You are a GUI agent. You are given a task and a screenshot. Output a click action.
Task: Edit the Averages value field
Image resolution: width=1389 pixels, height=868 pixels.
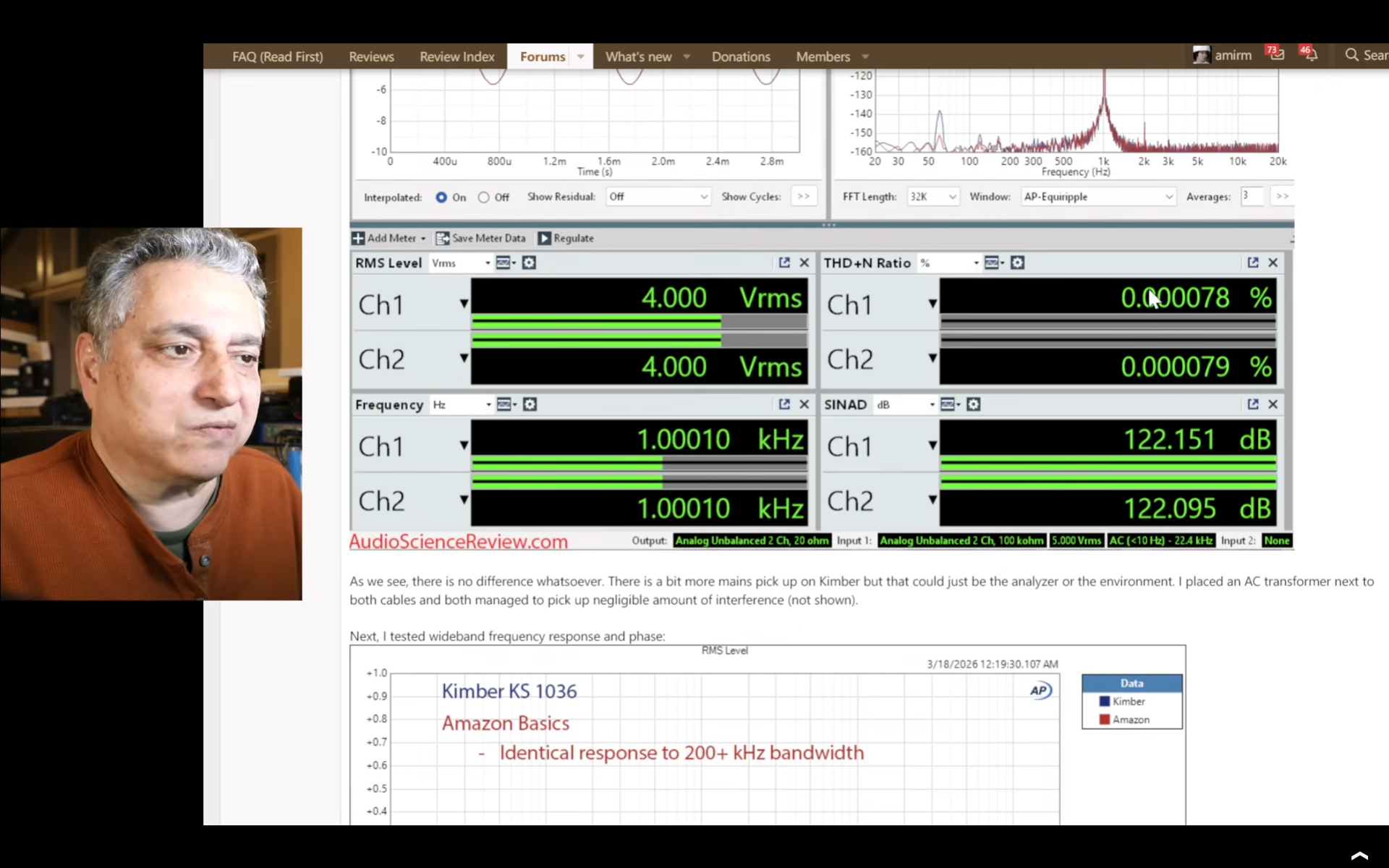pos(1252,196)
